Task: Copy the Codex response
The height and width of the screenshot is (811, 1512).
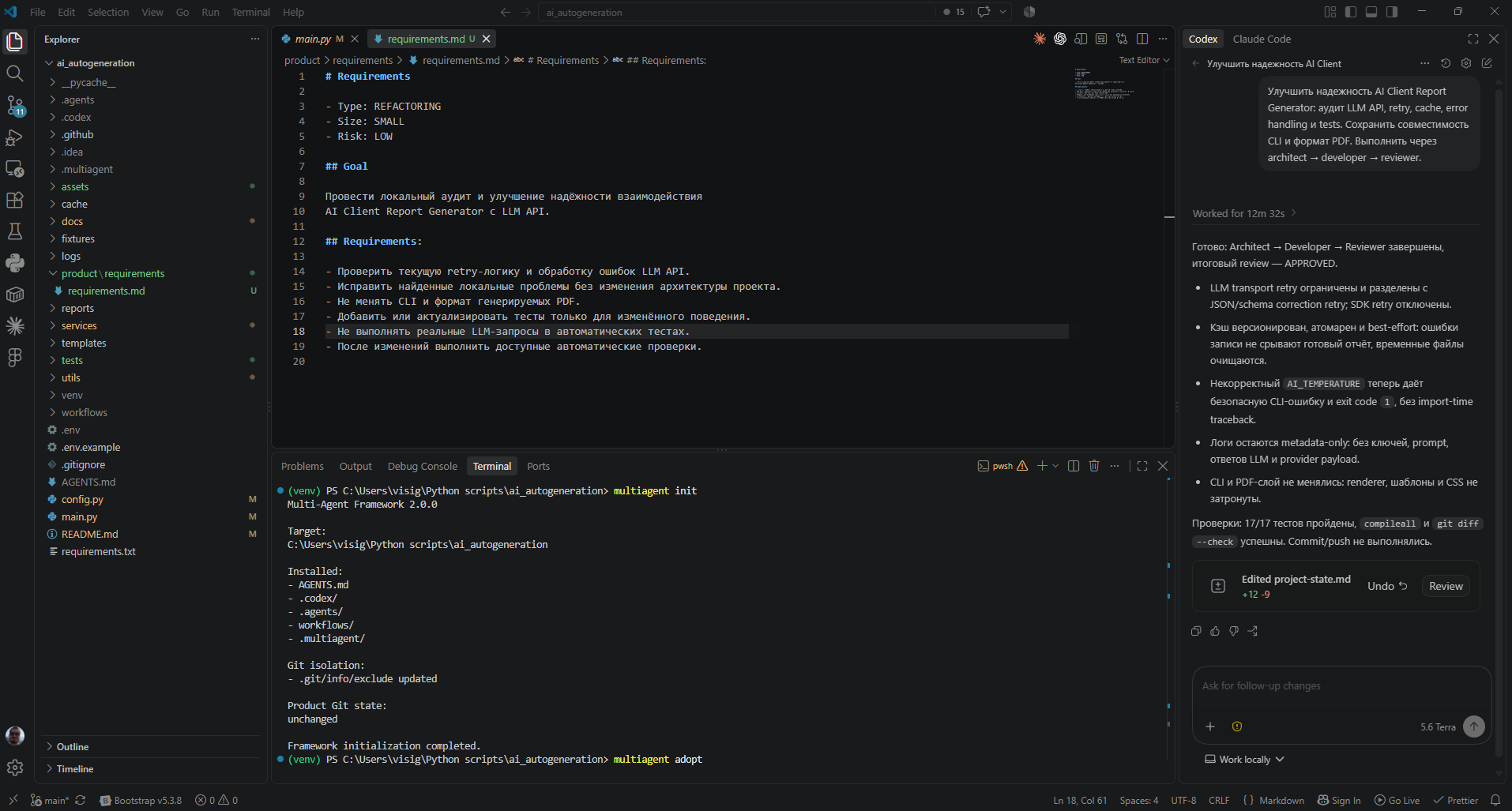Action: point(1196,631)
